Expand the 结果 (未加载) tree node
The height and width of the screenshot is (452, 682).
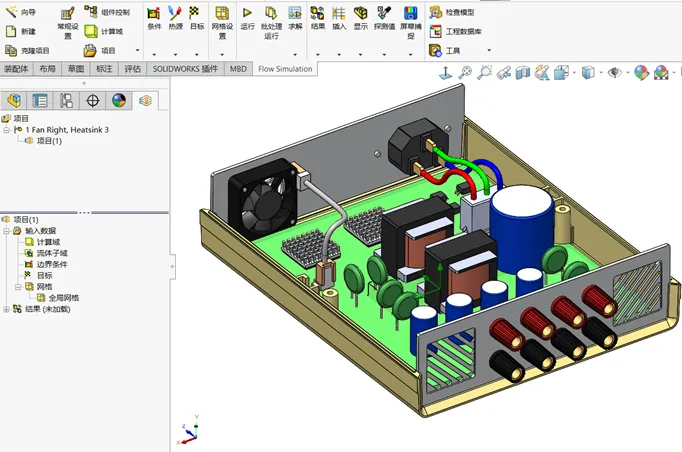(6, 309)
